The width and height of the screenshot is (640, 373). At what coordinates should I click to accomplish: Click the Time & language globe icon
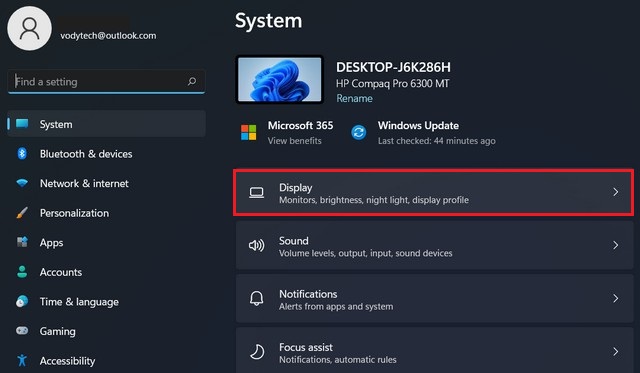pos(22,301)
